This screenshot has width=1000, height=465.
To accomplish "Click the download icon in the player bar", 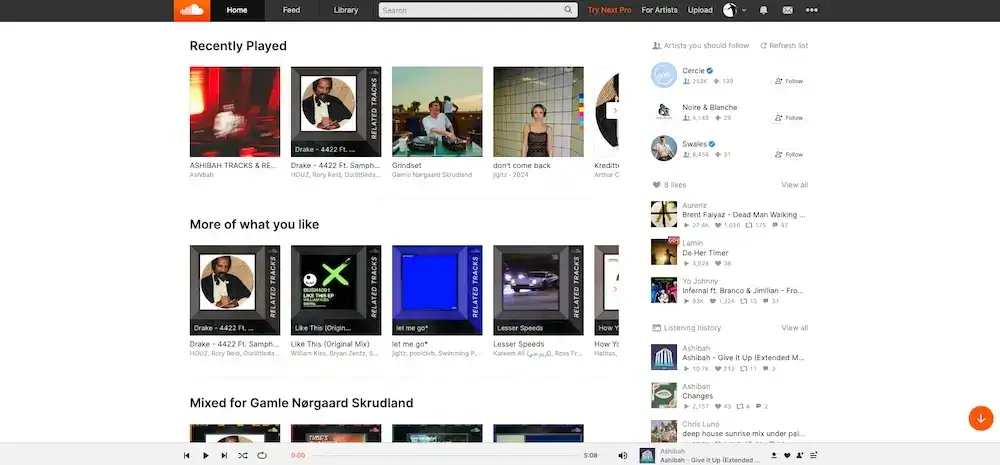I will pyautogui.click(x=774, y=455).
